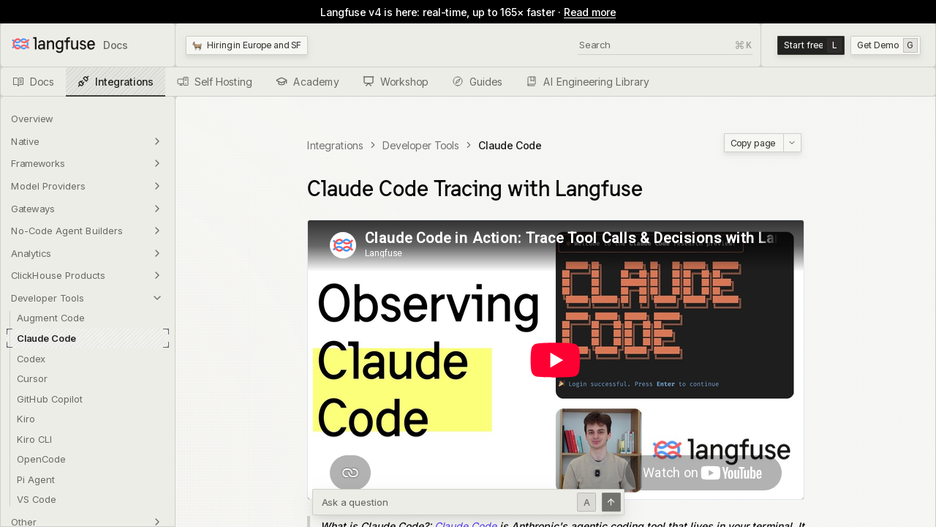The width and height of the screenshot is (936, 527).
Task: Open the Academy tab
Action: click(307, 82)
